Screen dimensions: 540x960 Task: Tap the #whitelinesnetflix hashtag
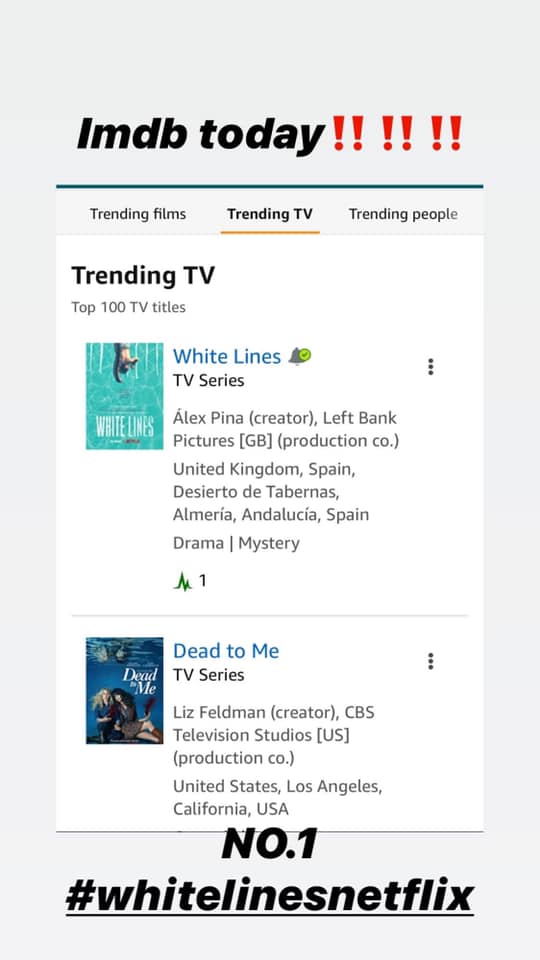point(270,897)
